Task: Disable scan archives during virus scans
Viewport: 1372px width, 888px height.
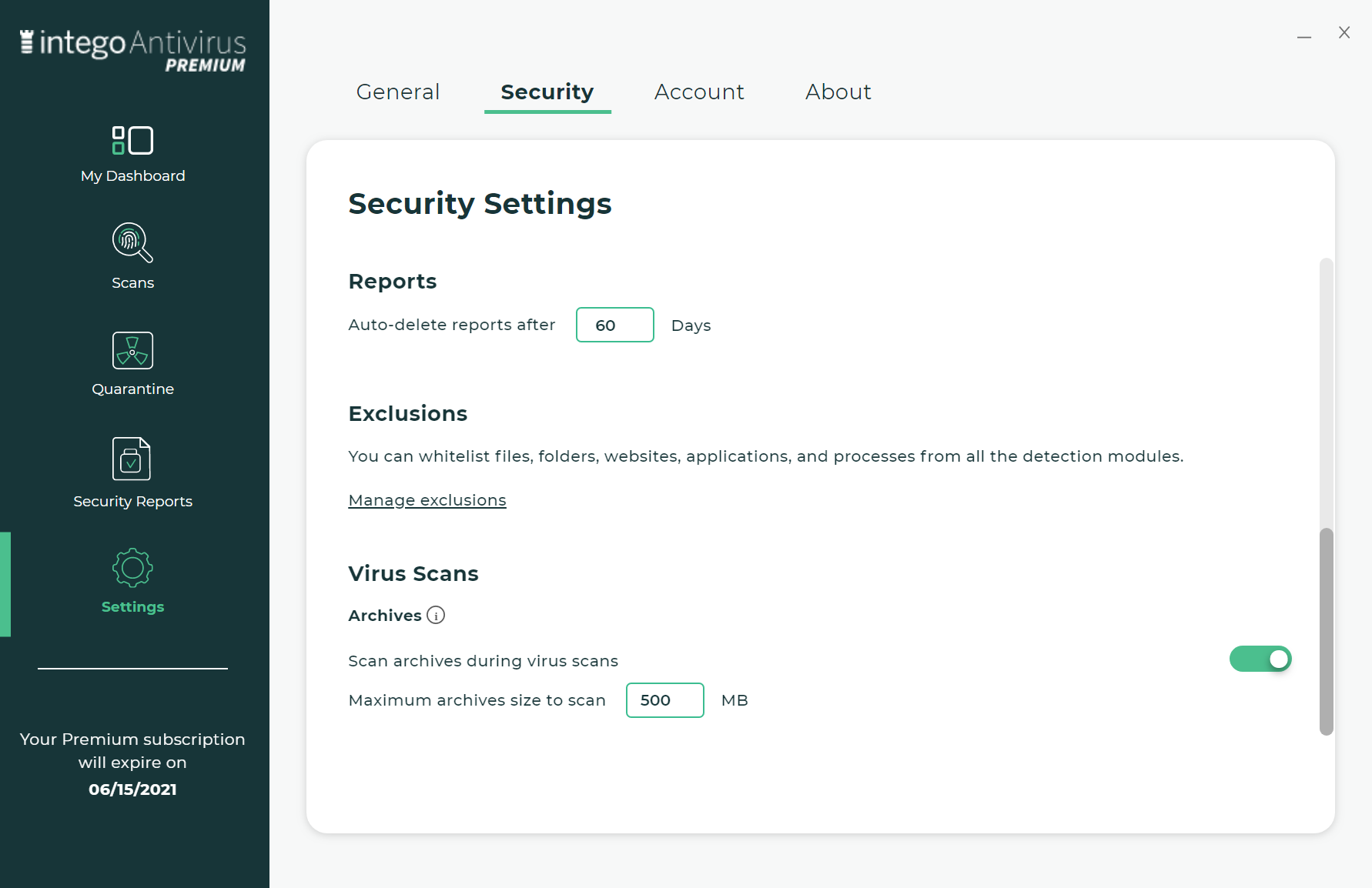Action: click(x=1260, y=659)
